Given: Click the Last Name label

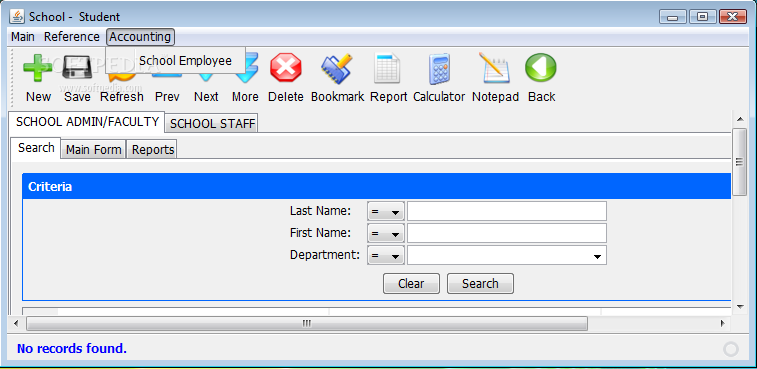Looking at the screenshot, I should tap(321, 211).
